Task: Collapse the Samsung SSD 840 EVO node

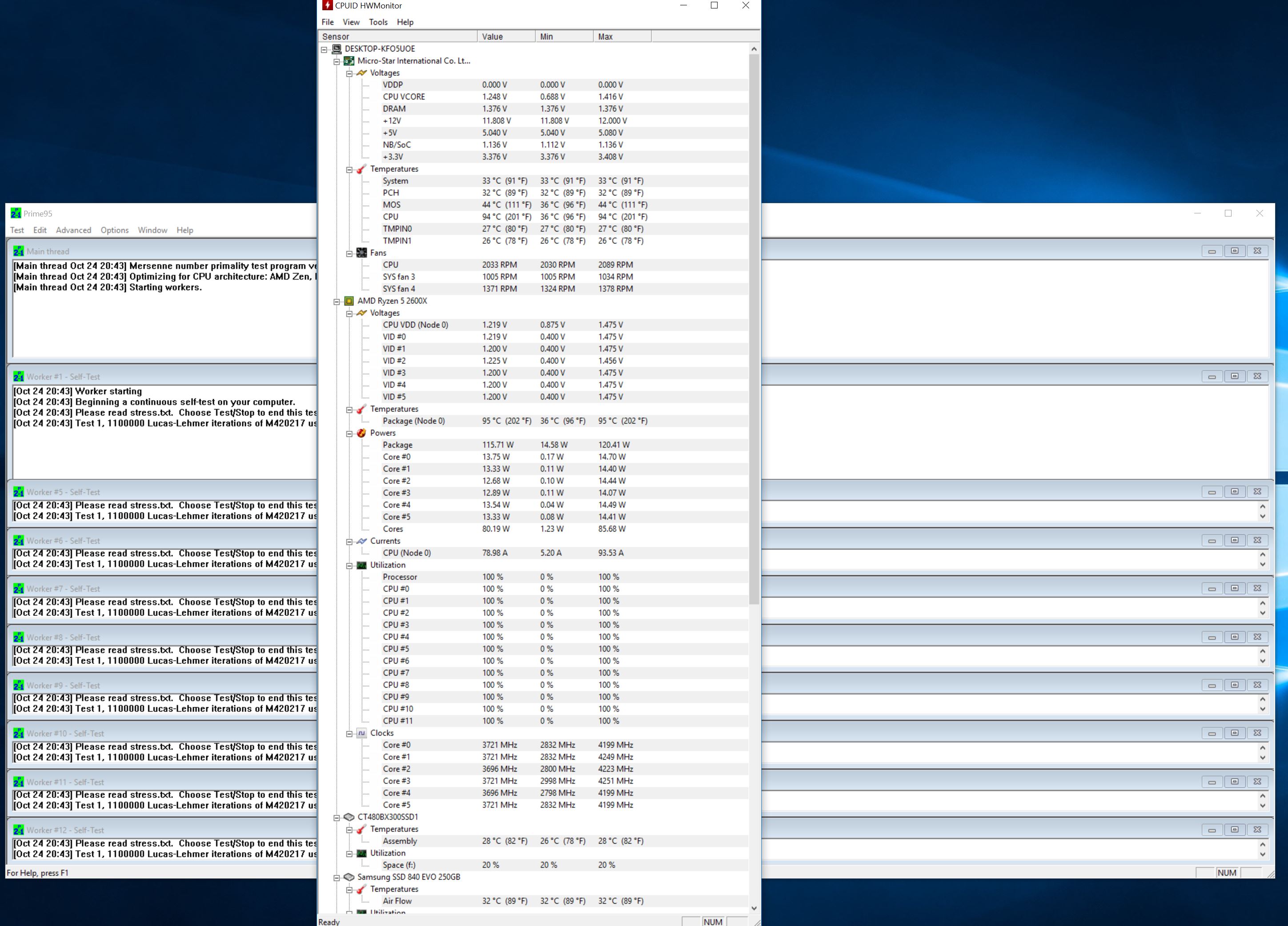Action: click(337, 878)
